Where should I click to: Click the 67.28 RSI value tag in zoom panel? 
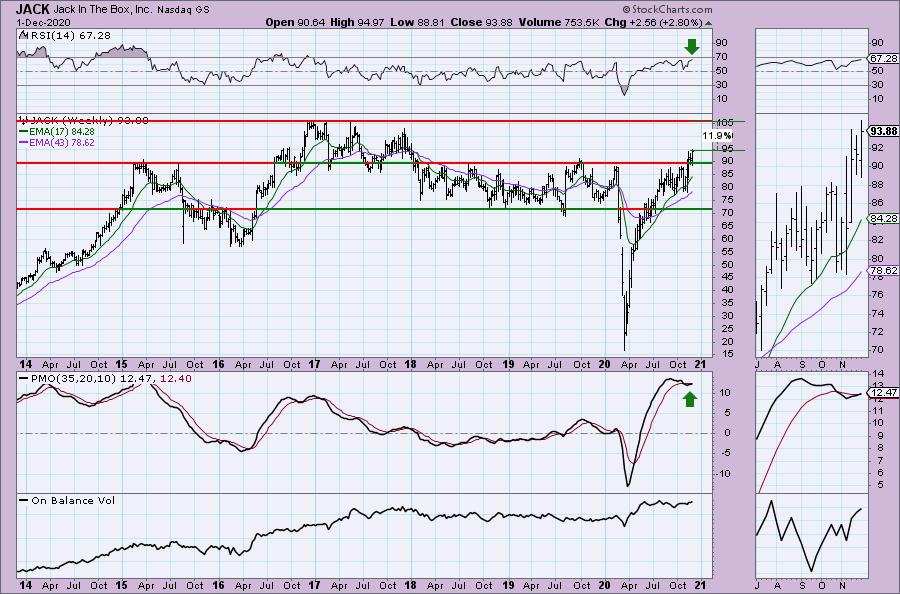[x=883, y=59]
